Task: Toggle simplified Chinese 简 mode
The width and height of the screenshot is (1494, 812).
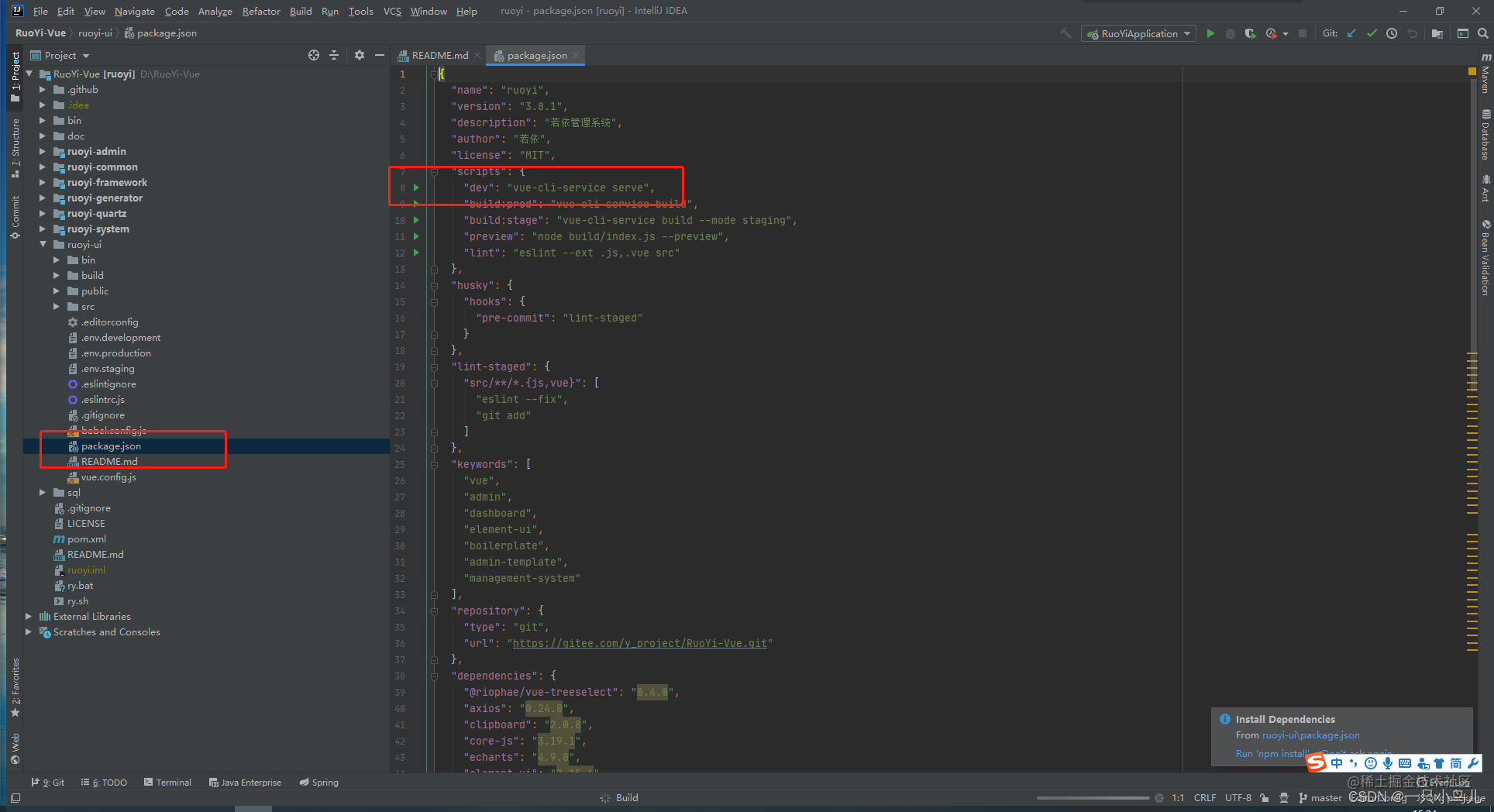Action: click(x=1456, y=763)
